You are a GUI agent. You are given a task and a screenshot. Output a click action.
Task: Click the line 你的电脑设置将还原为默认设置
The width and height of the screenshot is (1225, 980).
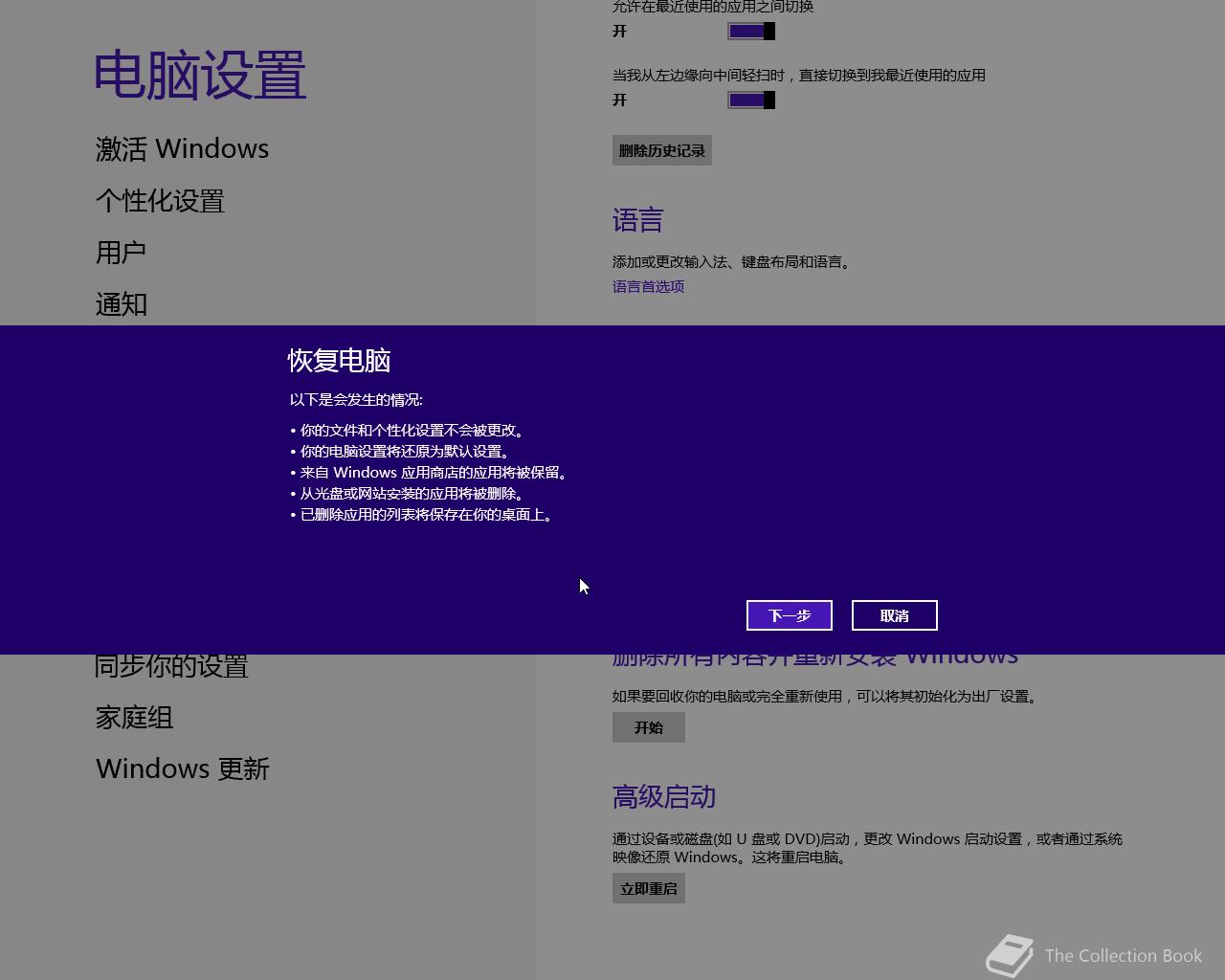coord(400,452)
